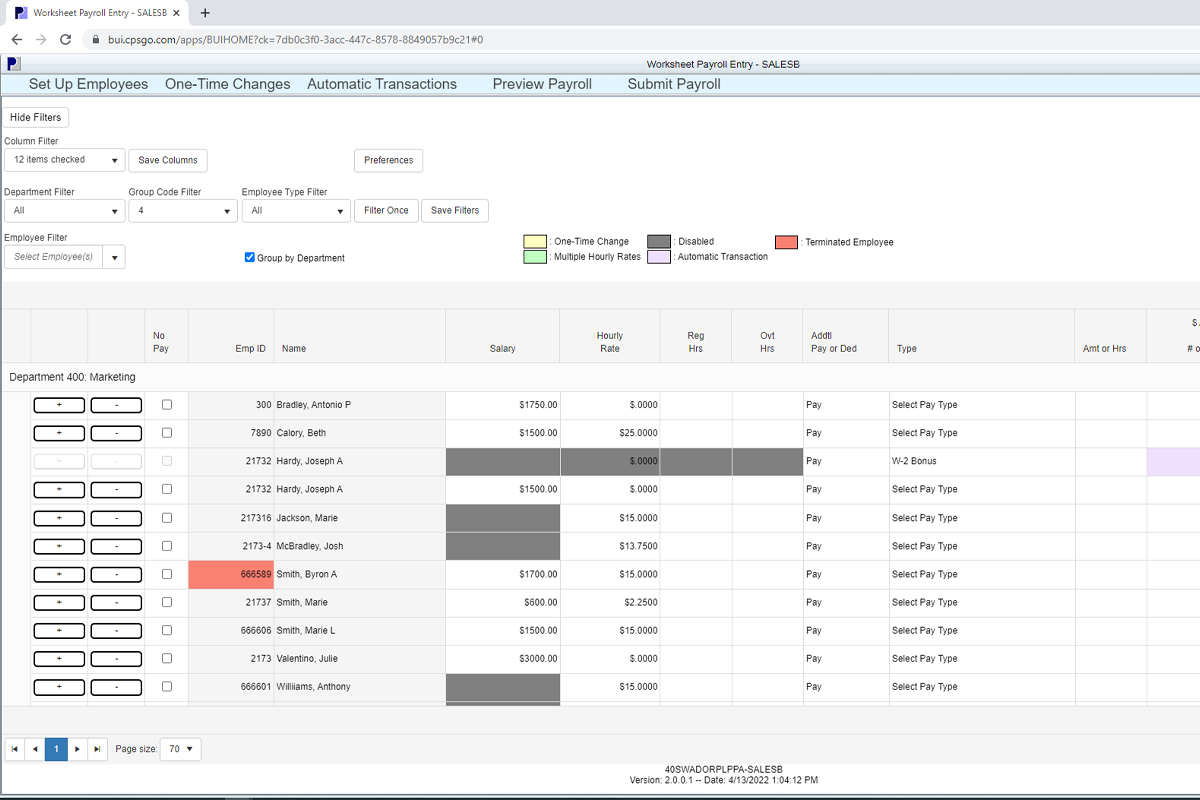Open the Set Up Employees menu
The width and height of the screenshot is (1200, 800).
tap(86, 84)
